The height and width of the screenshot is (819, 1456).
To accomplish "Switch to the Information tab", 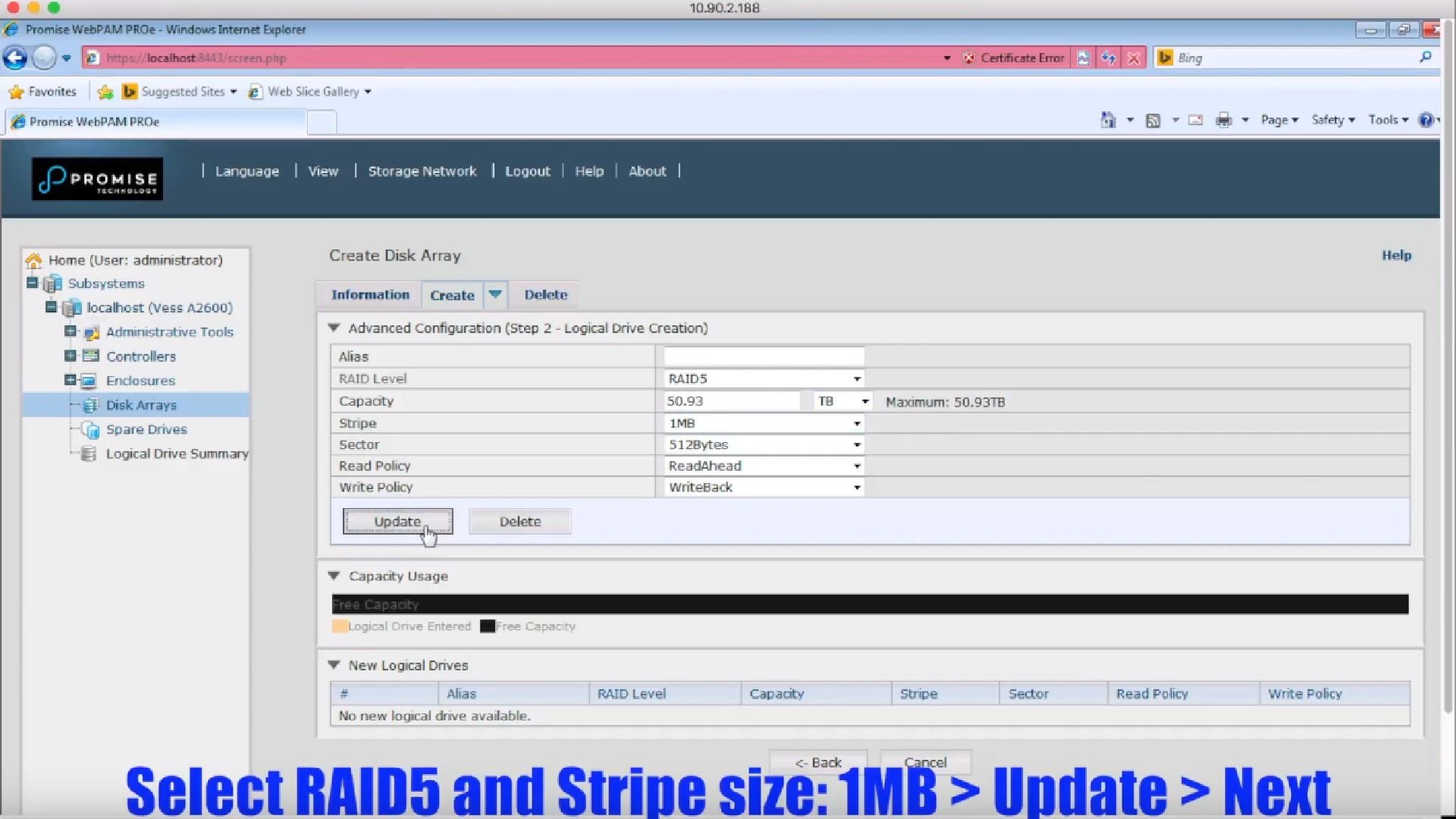I will click(x=370, y=294).
